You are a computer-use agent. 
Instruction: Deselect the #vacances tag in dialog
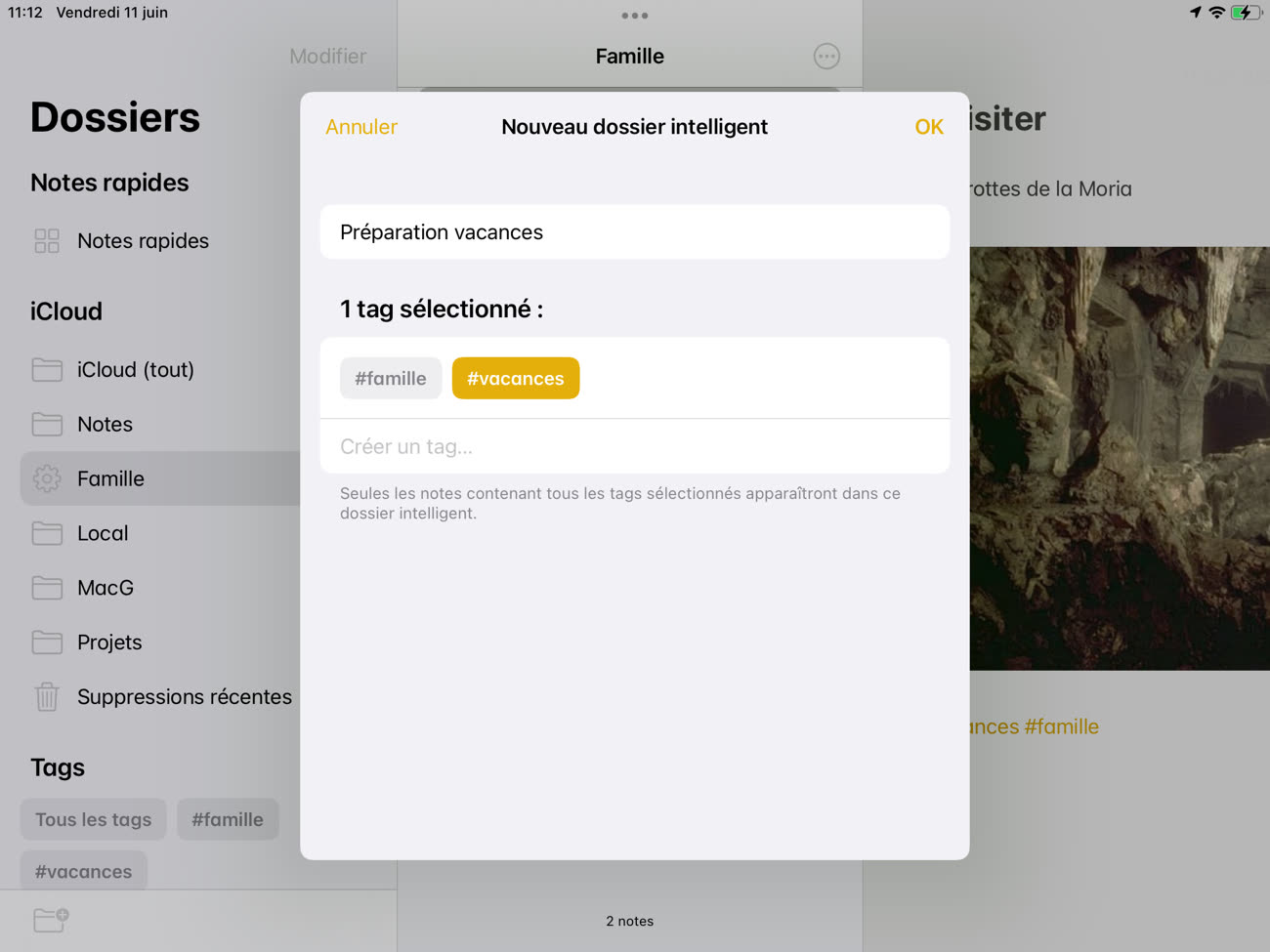click(516, 378)
